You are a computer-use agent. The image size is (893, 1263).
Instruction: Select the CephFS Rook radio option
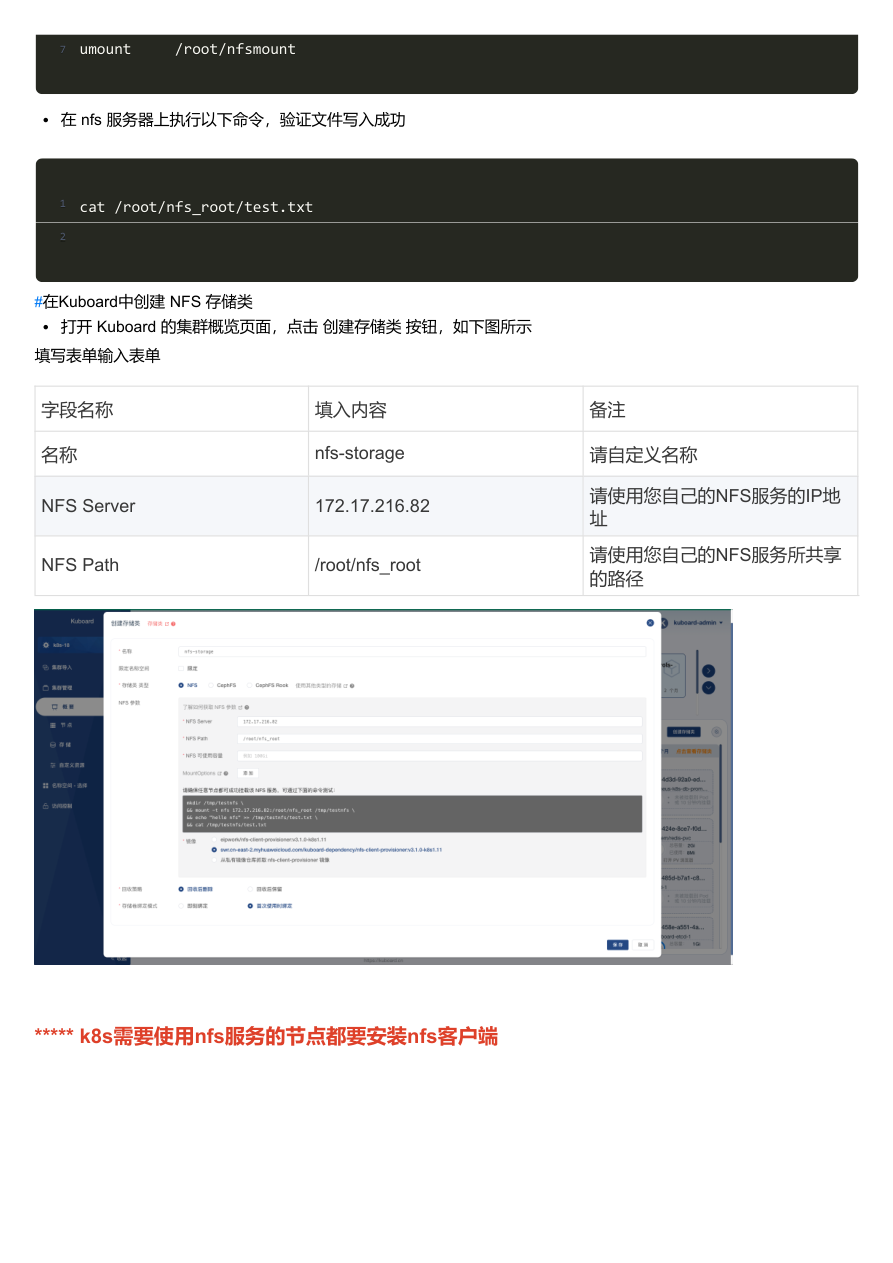click(249, 685)
